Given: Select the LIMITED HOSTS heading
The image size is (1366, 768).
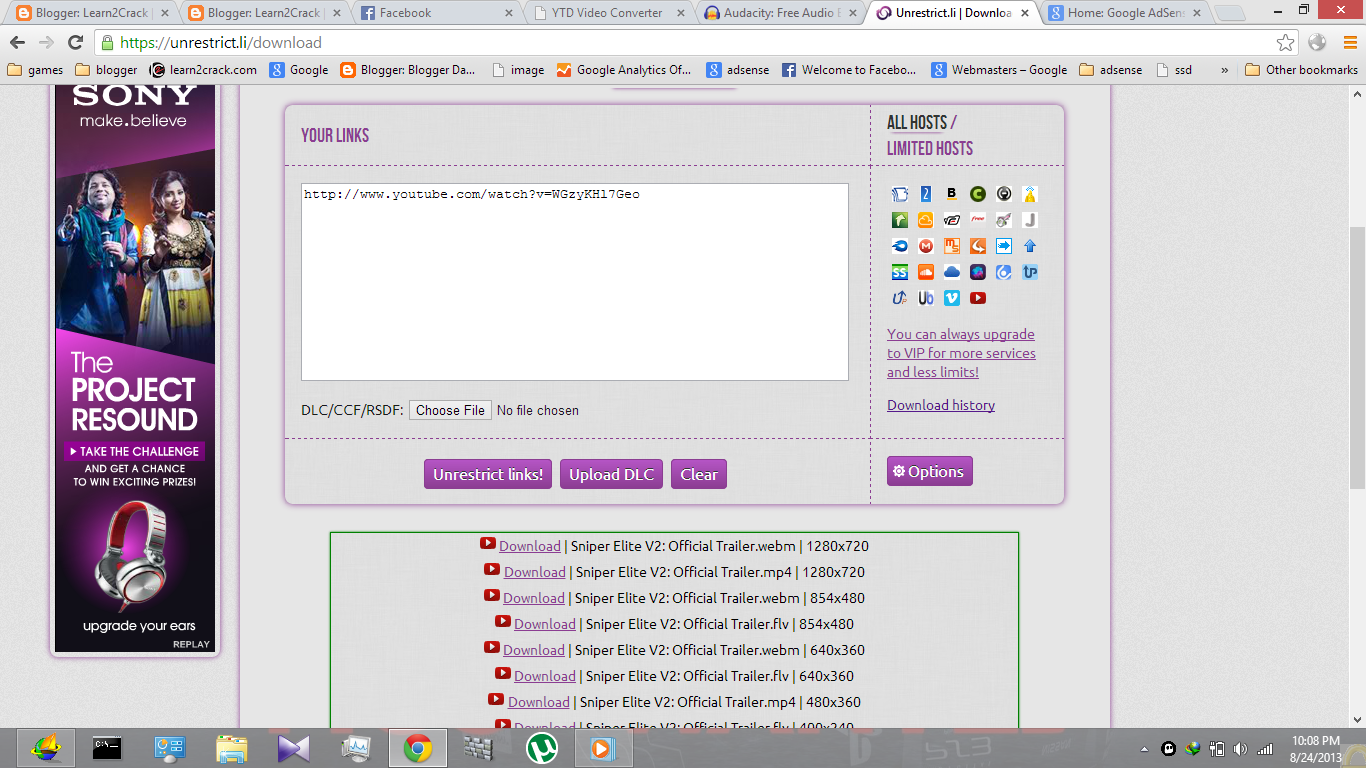Looking at the screenshot, I should [930, 149].
